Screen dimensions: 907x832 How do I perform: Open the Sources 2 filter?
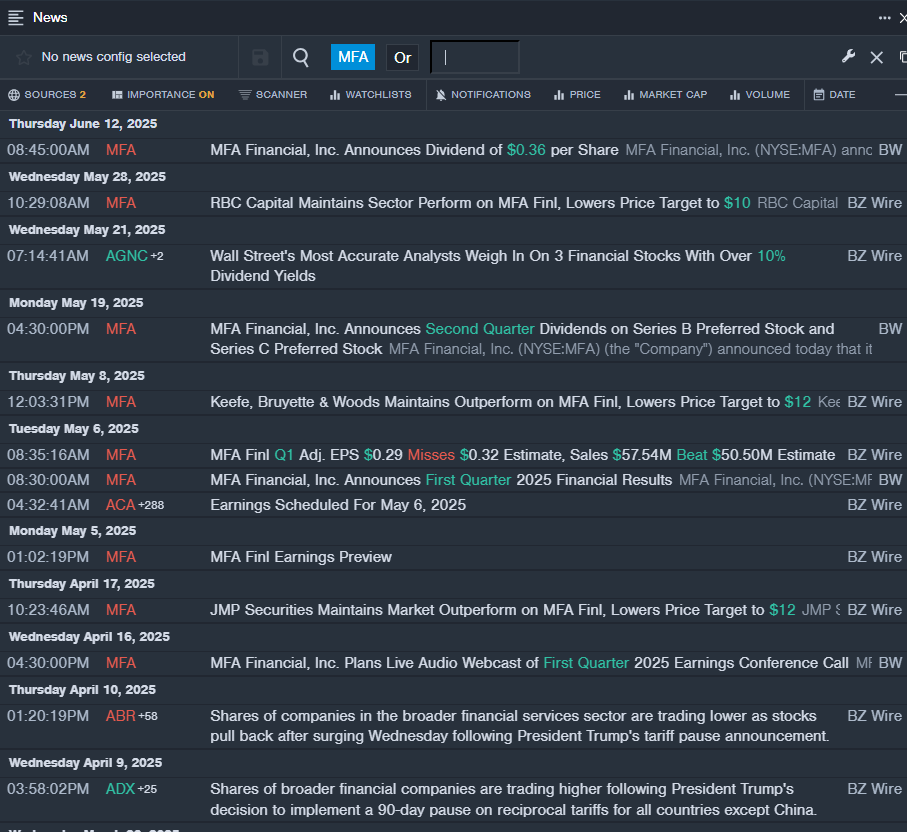[47, 95]
